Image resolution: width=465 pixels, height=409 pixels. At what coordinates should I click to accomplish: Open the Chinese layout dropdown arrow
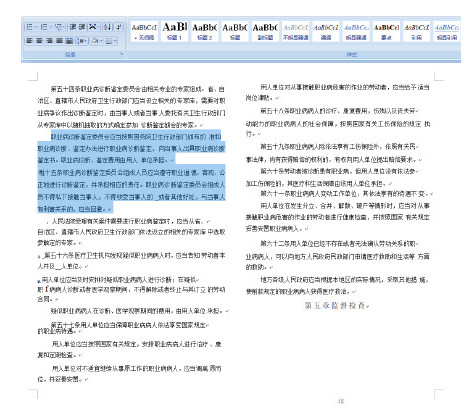click(98, 27)
